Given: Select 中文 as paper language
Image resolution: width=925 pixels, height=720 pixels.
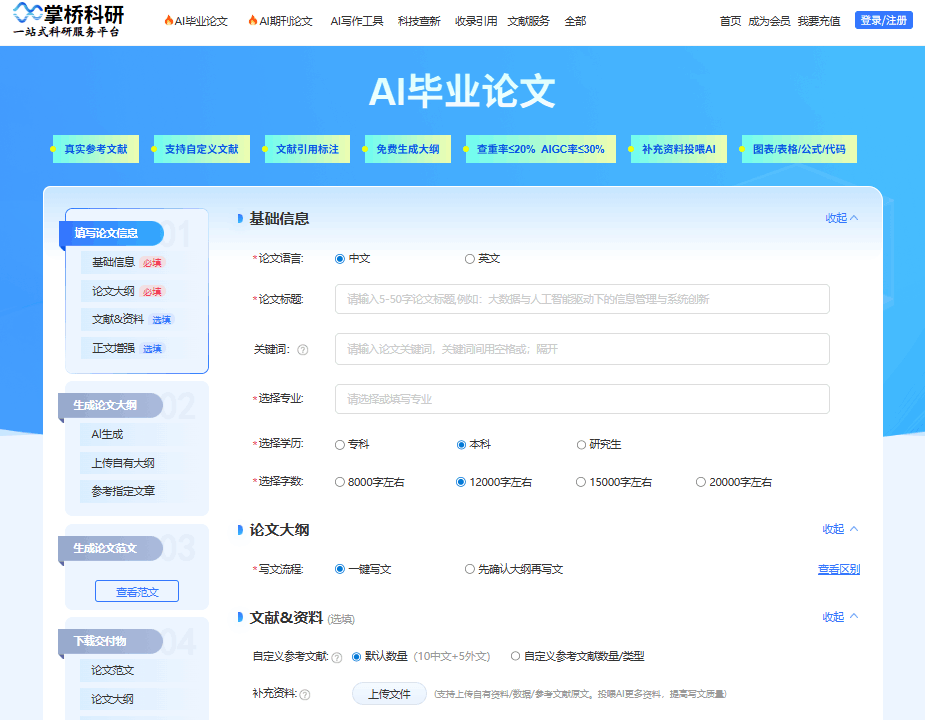Looking at the screenshot, I should (x=340, y=259).
